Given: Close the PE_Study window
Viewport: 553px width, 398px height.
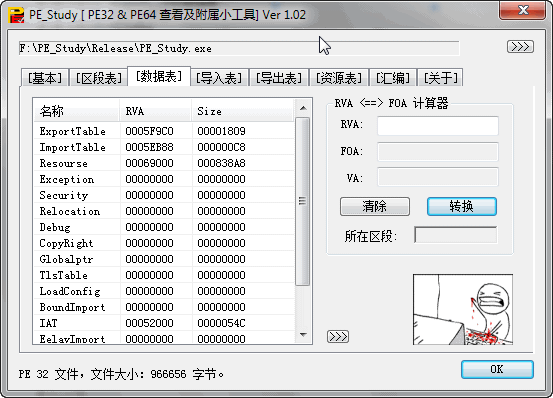Looking at the screenshot, I should click(x=523, y=10).
